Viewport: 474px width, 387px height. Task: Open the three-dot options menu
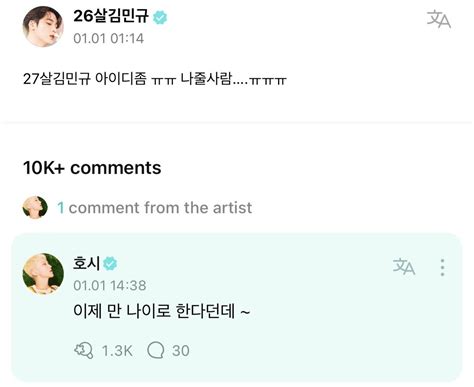click(442, 267)
